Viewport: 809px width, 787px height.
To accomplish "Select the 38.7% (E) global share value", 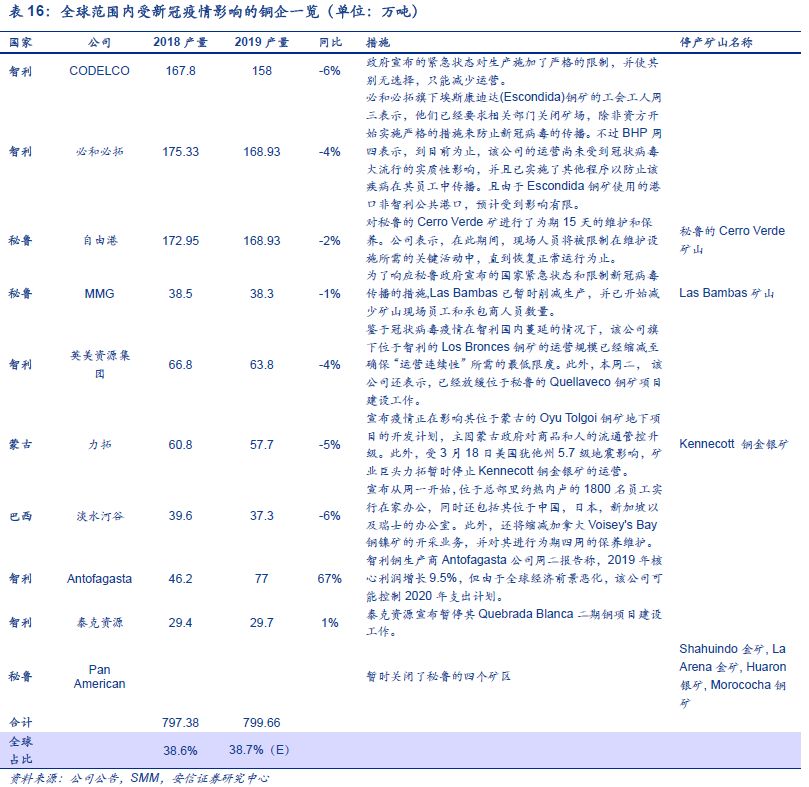I will [x=259, y=749].
